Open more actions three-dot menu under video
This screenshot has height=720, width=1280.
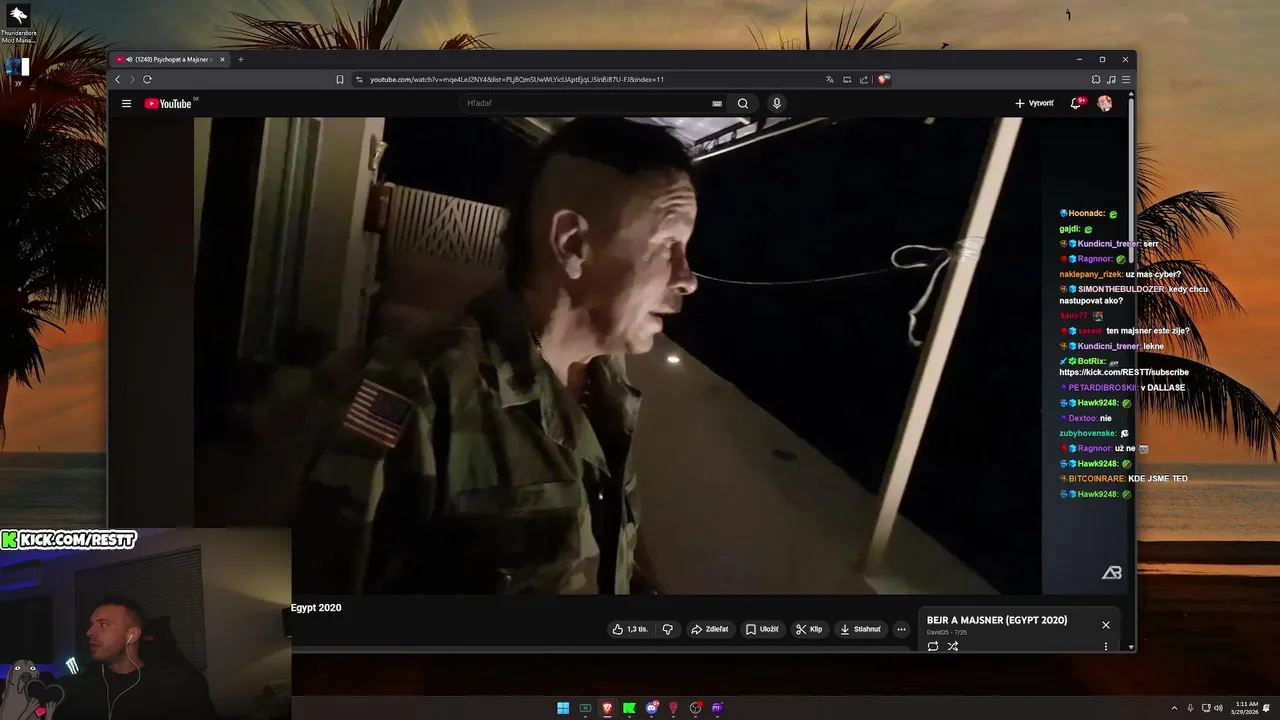coord(901,629)
